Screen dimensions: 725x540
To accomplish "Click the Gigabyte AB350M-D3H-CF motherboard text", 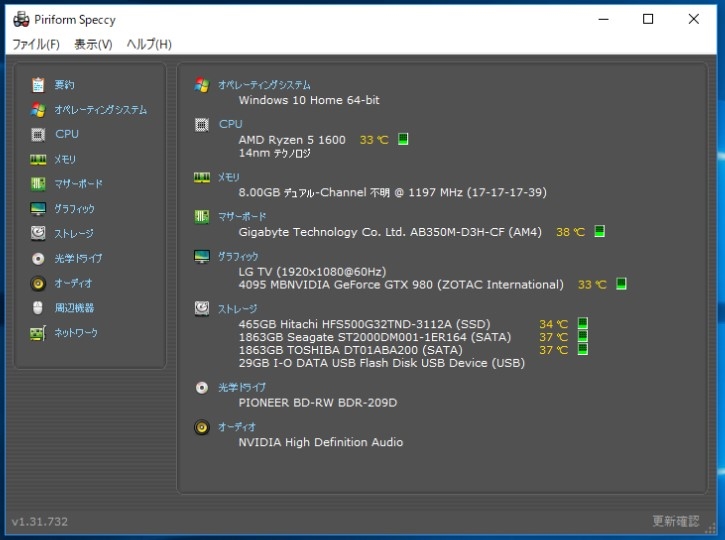I will [x=390, y=232].
